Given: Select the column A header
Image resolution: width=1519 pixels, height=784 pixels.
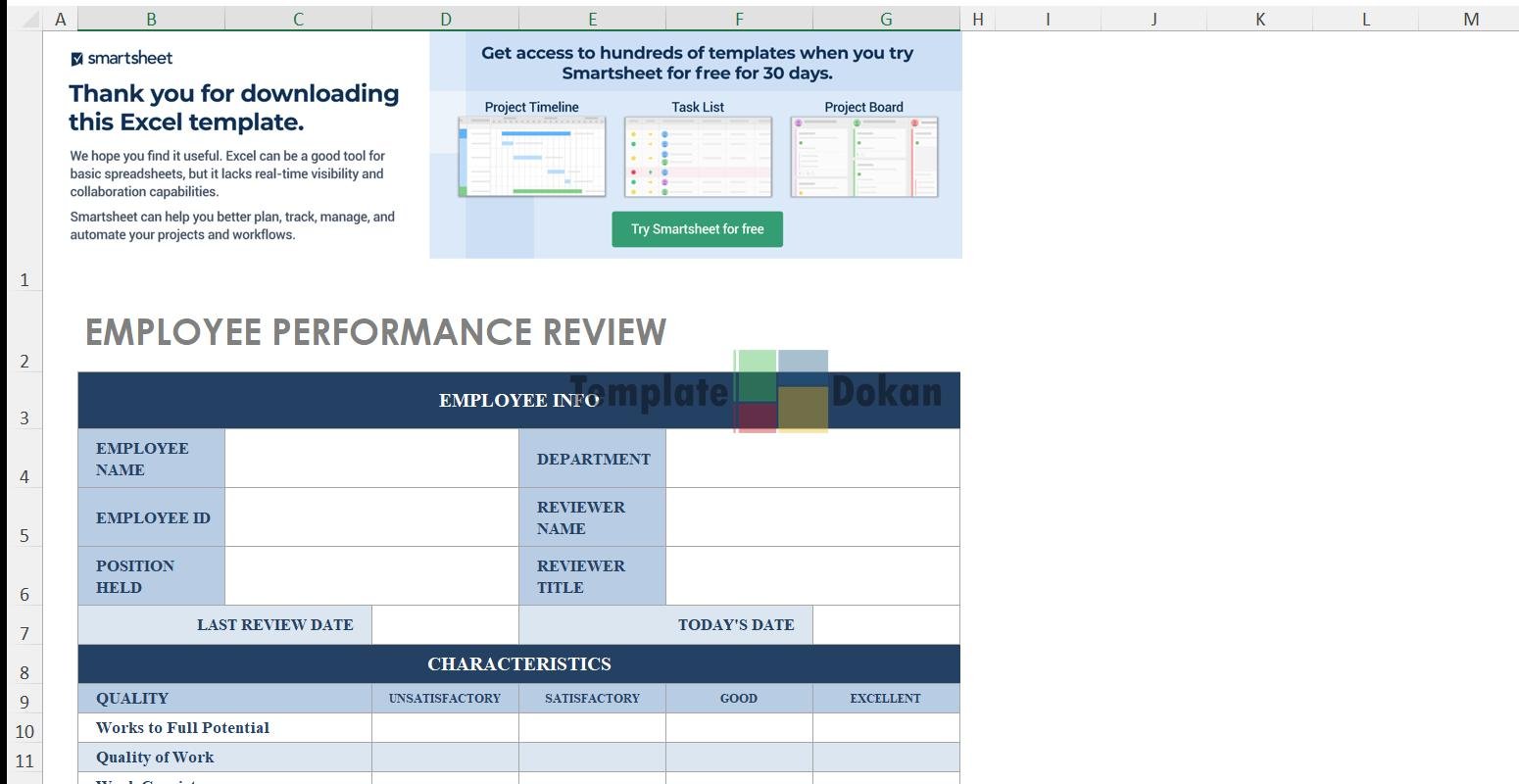Looking at the screenshot, I should (x=60, y=19).
